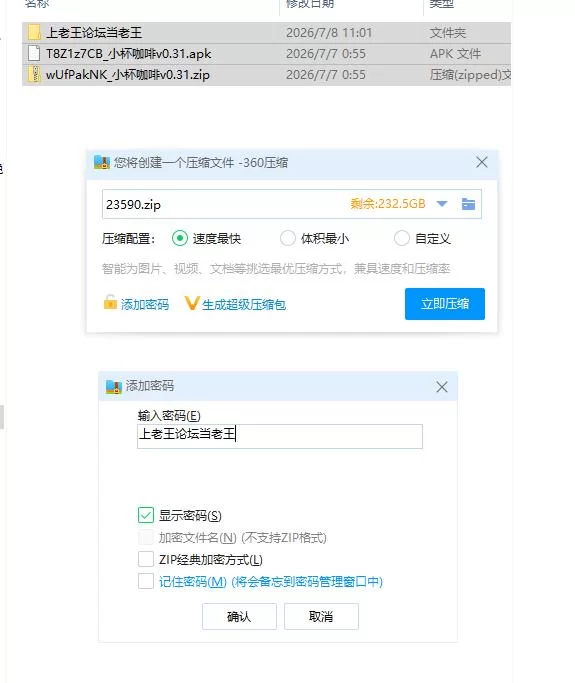Confirm the password with 确认
Image resolution: width=575 pixels, height=683 pixels.
(x=239, y=616)
